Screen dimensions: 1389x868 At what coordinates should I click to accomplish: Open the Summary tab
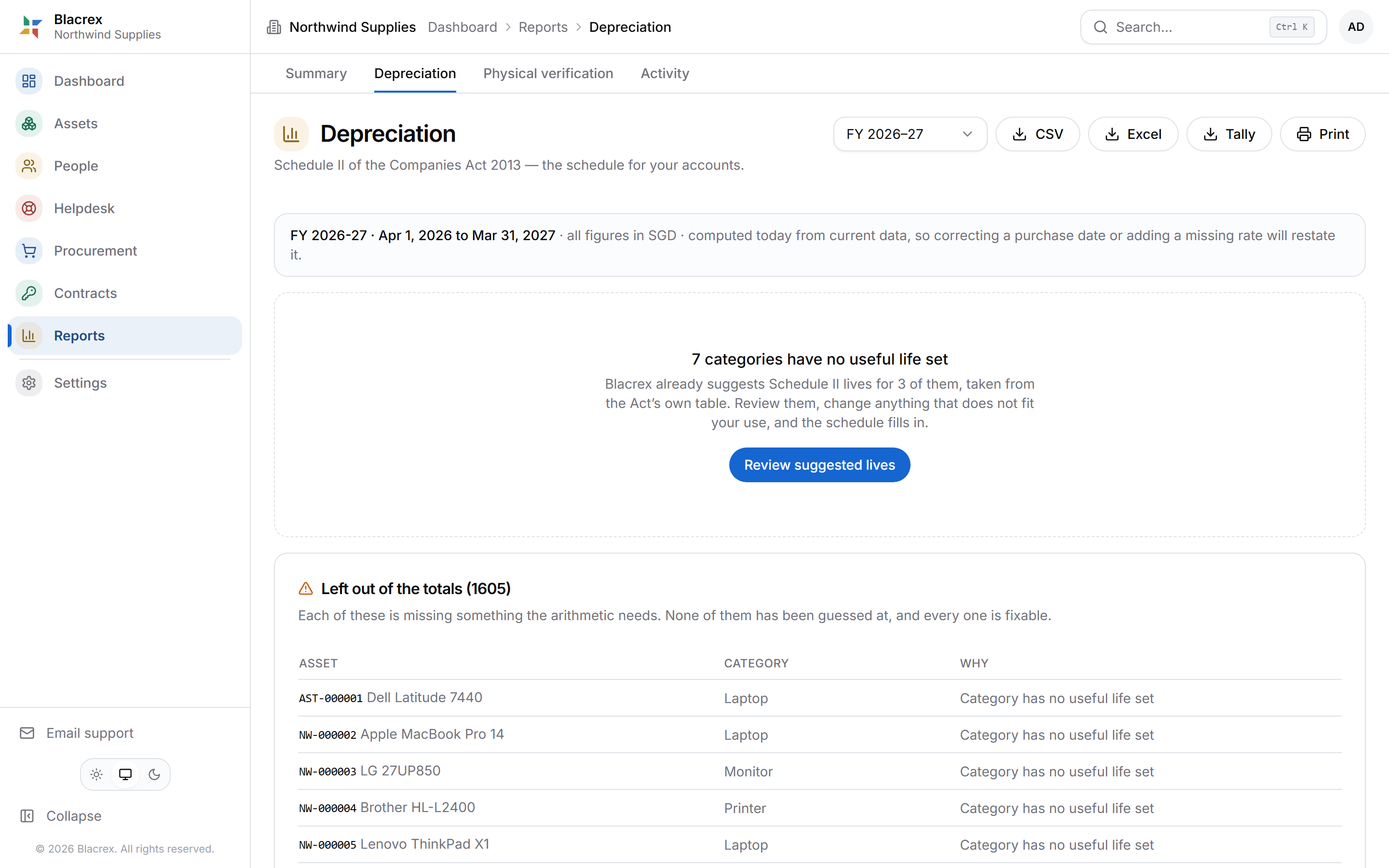coord(316,73)
